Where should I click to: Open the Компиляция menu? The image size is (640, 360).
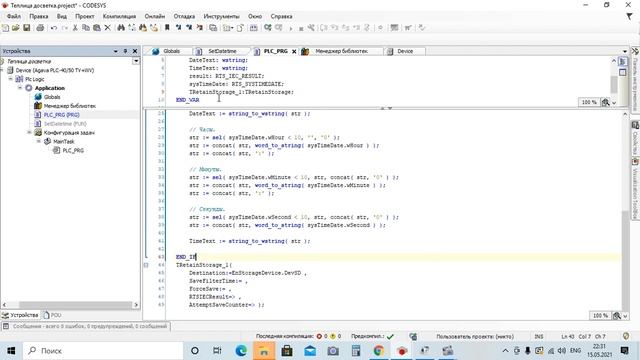(x=119, y=16)
